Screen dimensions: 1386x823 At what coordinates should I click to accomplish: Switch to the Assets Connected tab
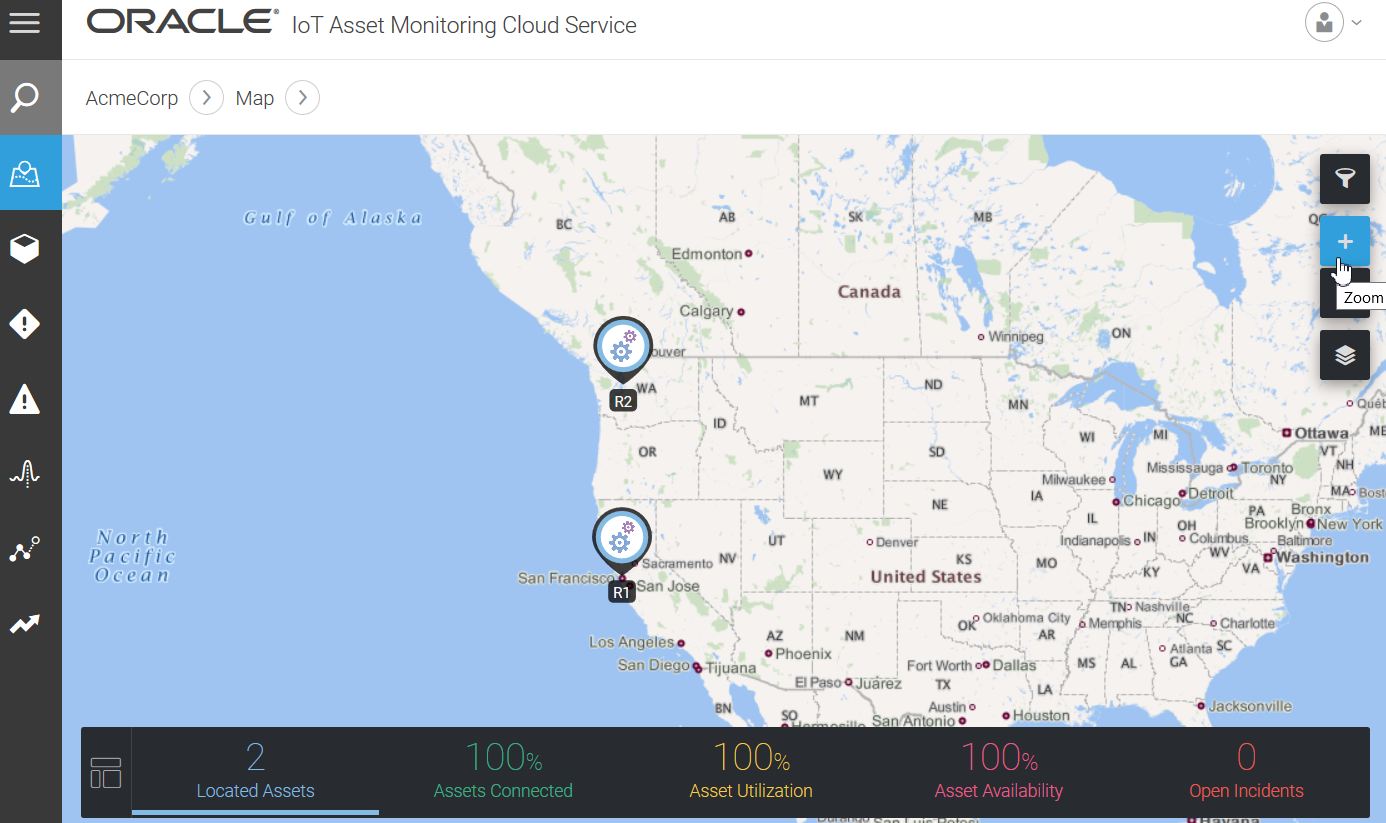point(503,772)
